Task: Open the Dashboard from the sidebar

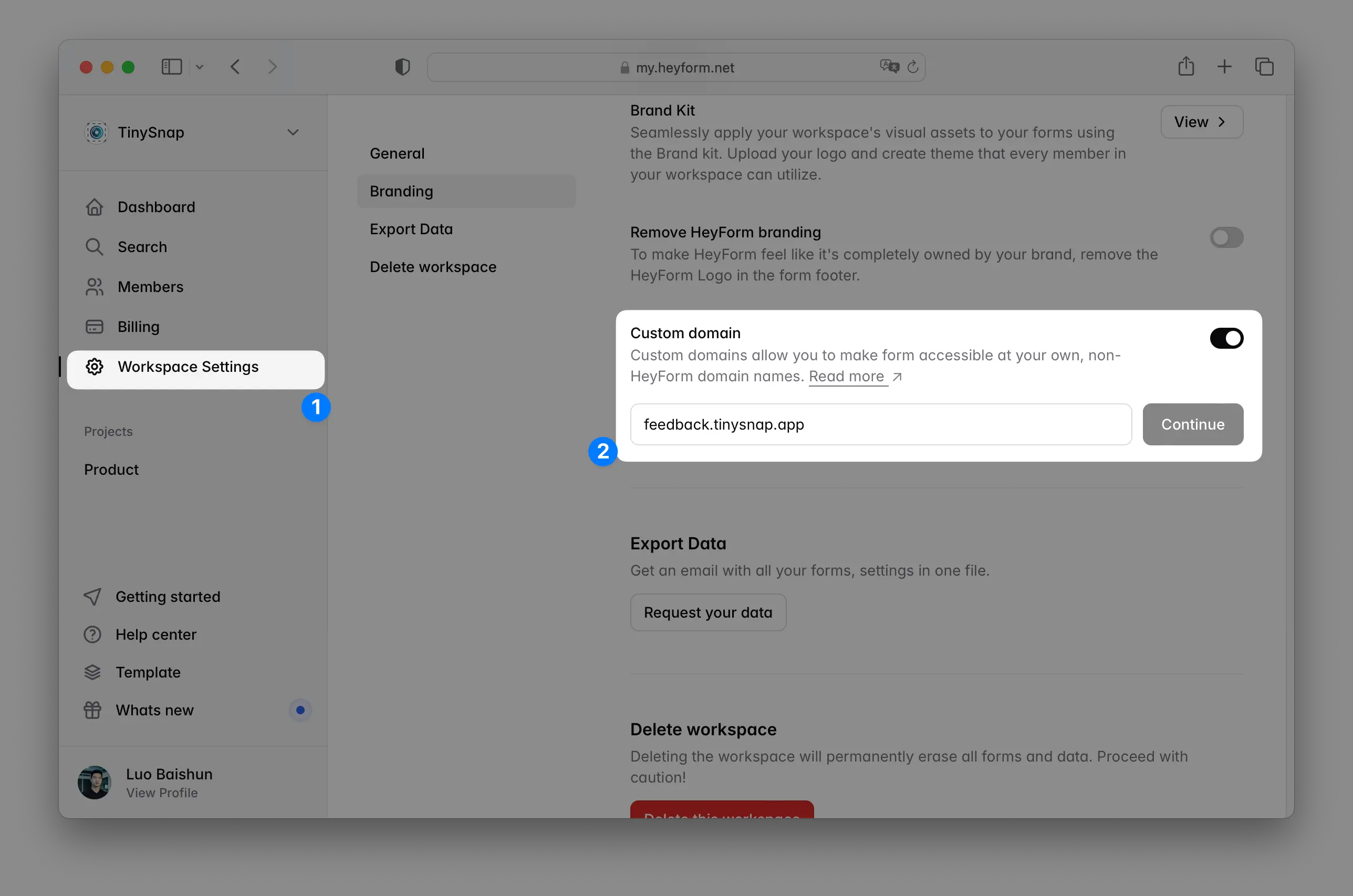Action: [95, 207]
